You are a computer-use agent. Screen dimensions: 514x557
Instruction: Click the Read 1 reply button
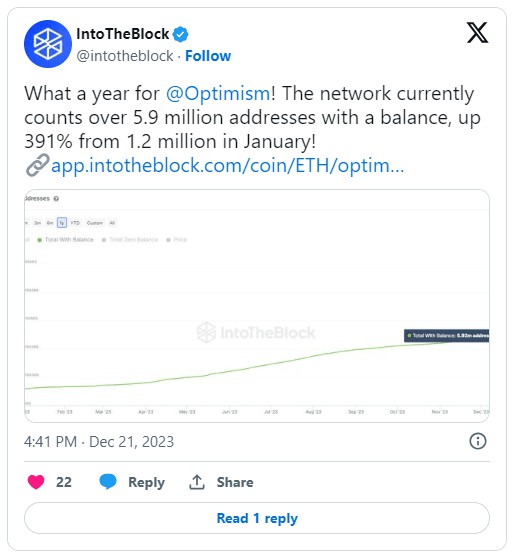257,518
